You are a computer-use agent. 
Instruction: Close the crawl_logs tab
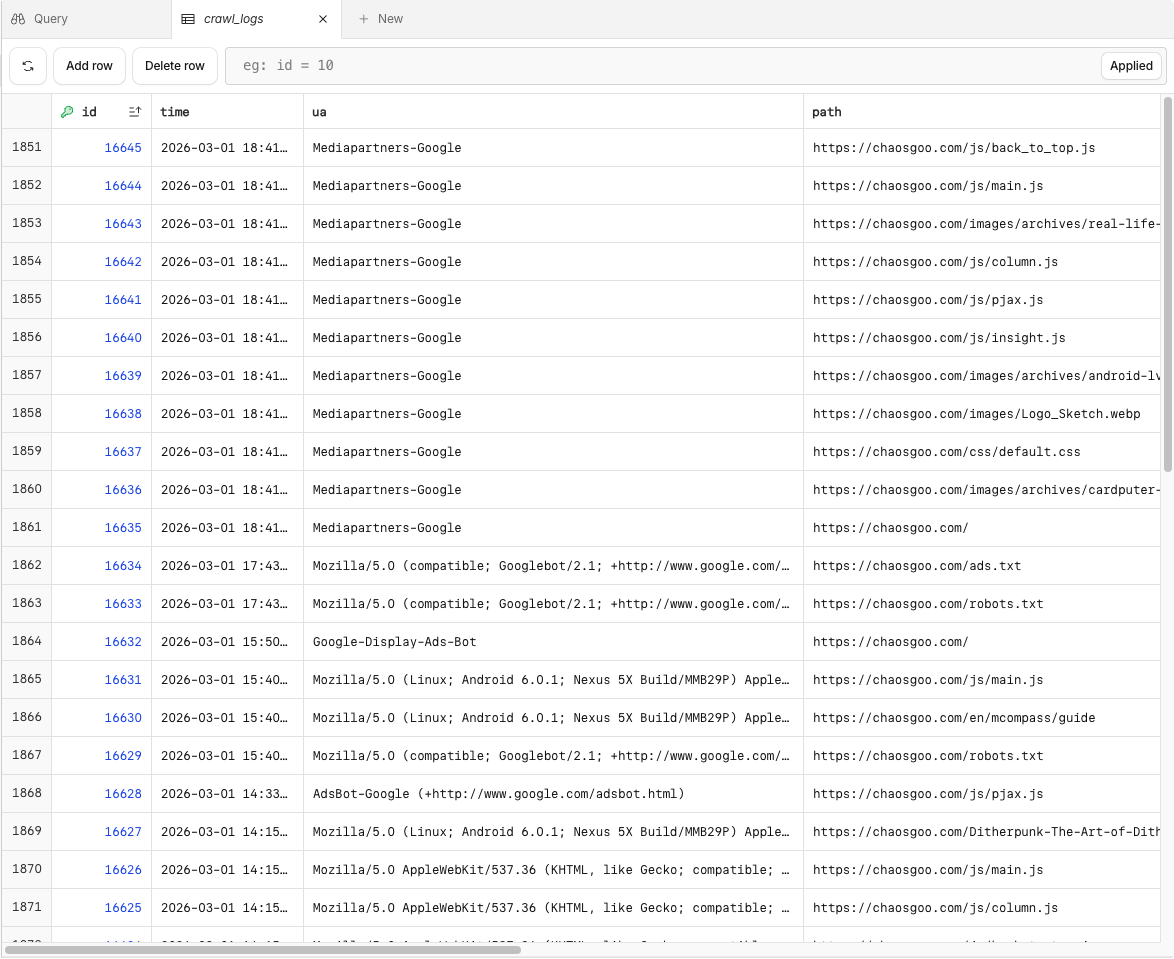pyautogui.click(x=323, y=19)
